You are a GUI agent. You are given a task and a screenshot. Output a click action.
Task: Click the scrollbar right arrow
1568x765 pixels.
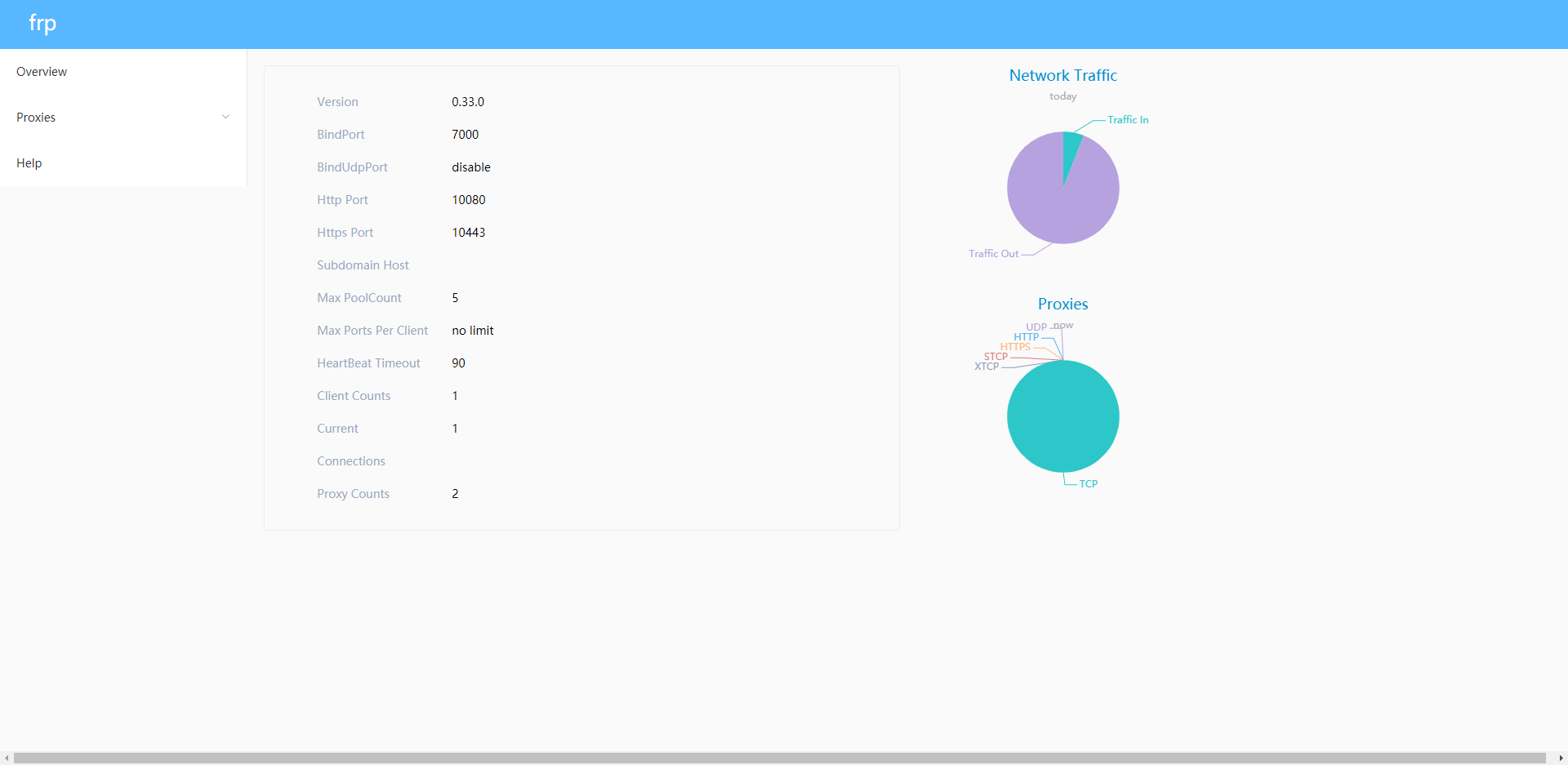coord(1561,758)
